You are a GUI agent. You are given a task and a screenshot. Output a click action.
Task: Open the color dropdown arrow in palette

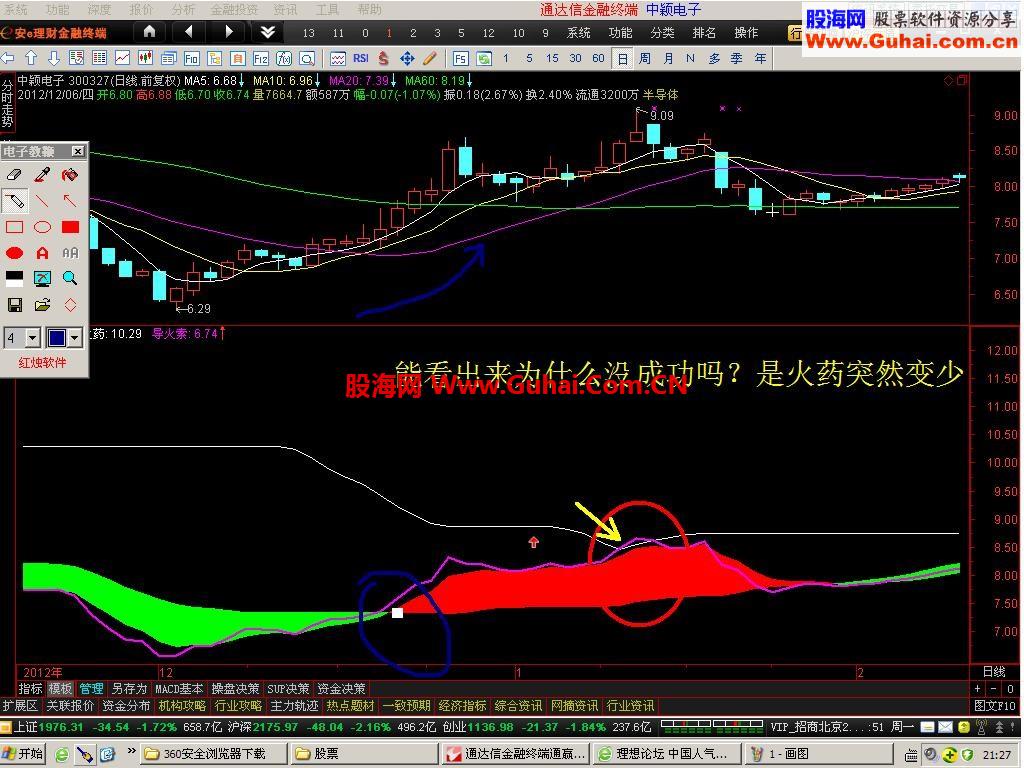click(x=74, y=338)
